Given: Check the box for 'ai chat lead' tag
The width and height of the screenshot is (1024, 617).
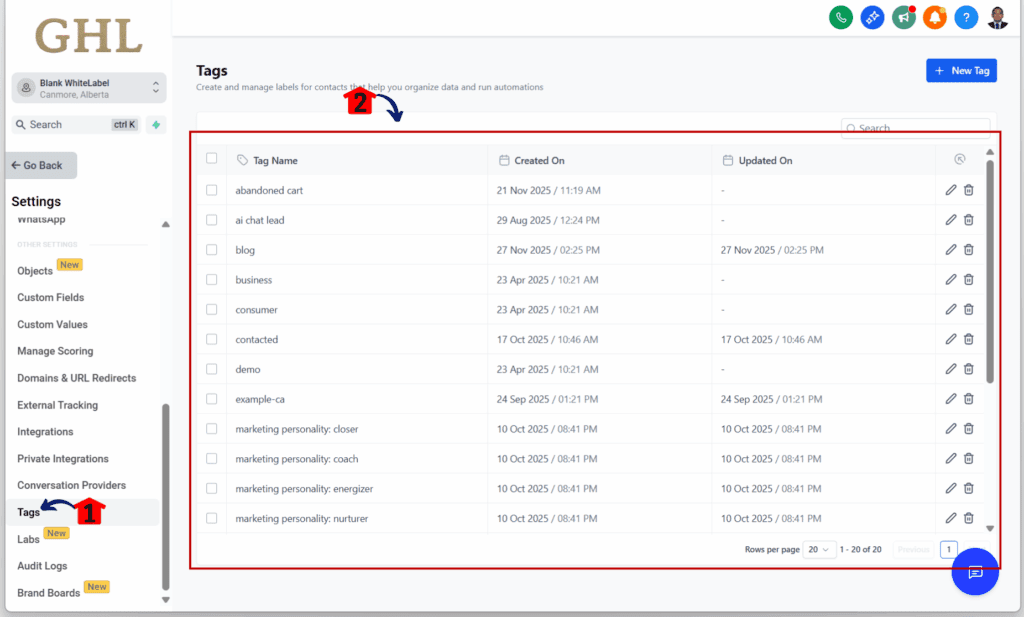Looking at the screenshot, I should (211, 220).
